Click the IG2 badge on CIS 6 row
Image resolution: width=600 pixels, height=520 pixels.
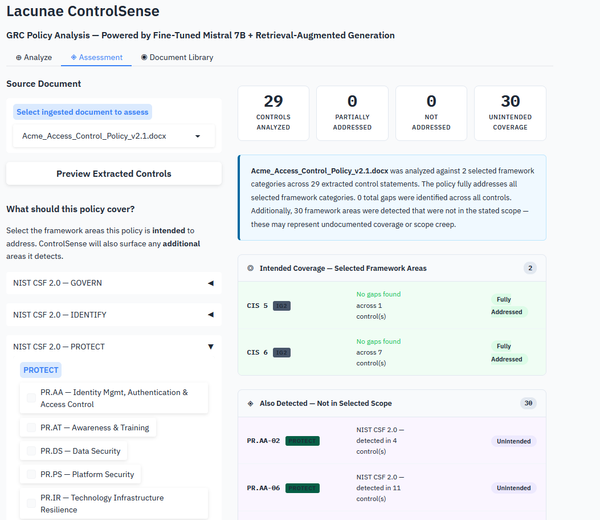point(282,352)
